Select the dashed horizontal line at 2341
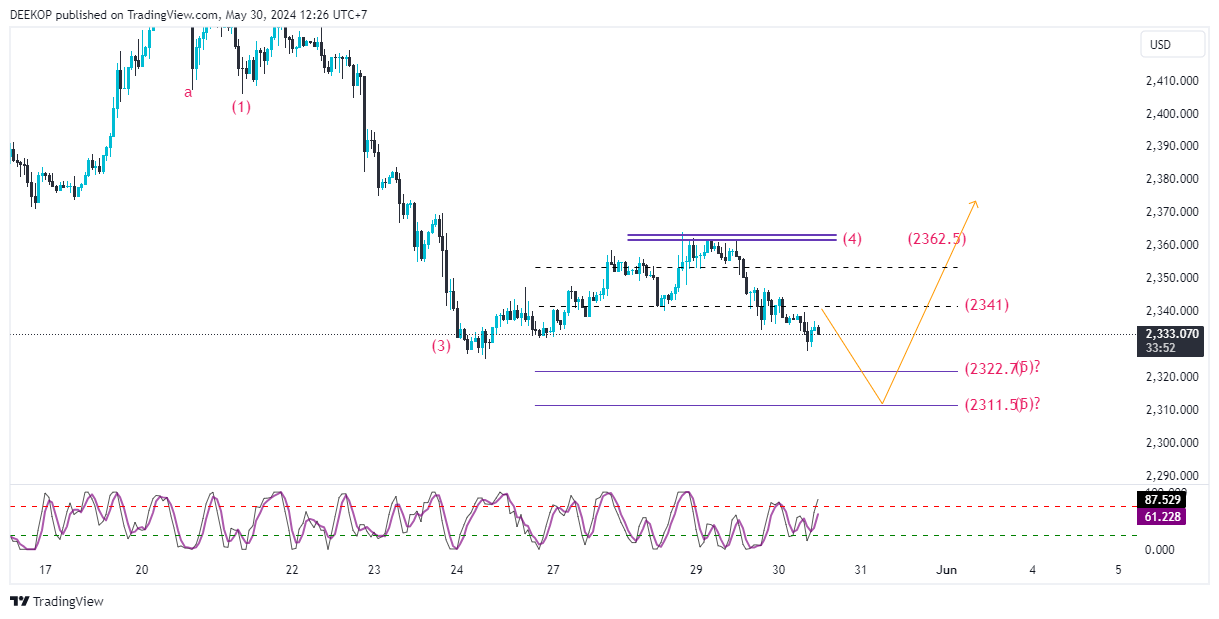 (x=748, y=306)
